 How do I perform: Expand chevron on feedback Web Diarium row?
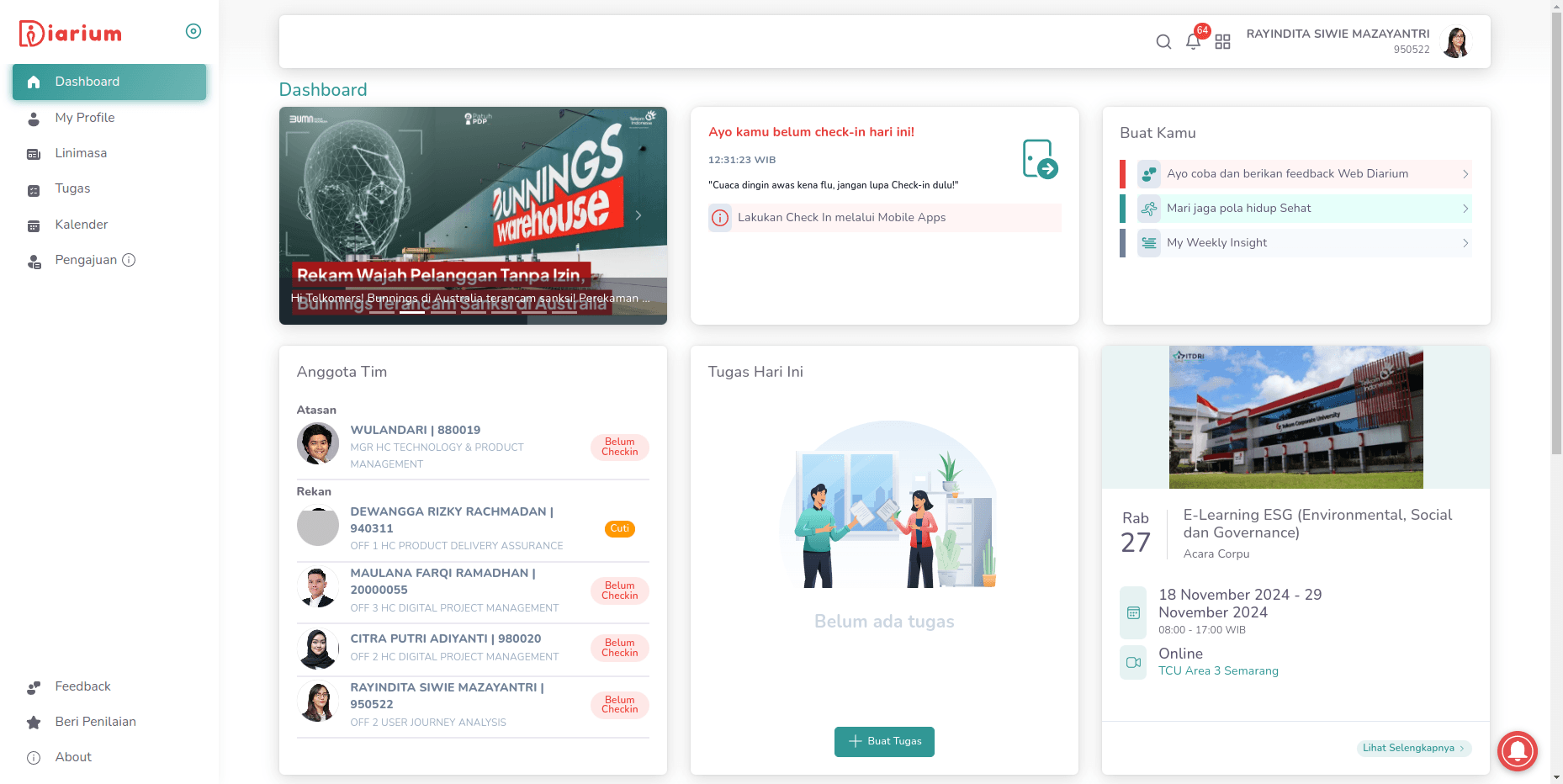pos(1465,174)
